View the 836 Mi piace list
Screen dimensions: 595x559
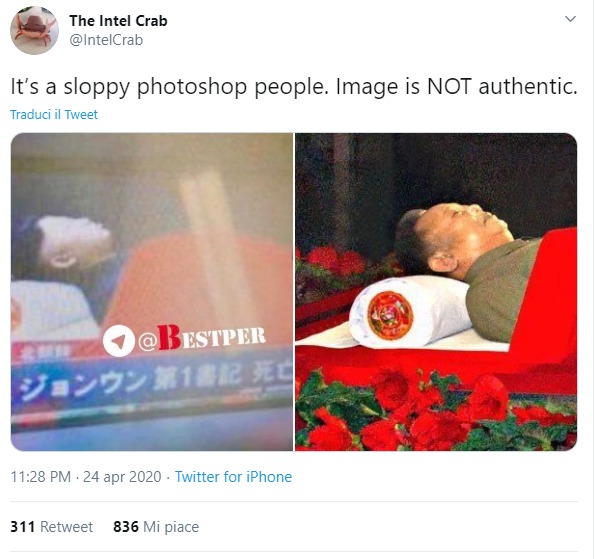156,527
